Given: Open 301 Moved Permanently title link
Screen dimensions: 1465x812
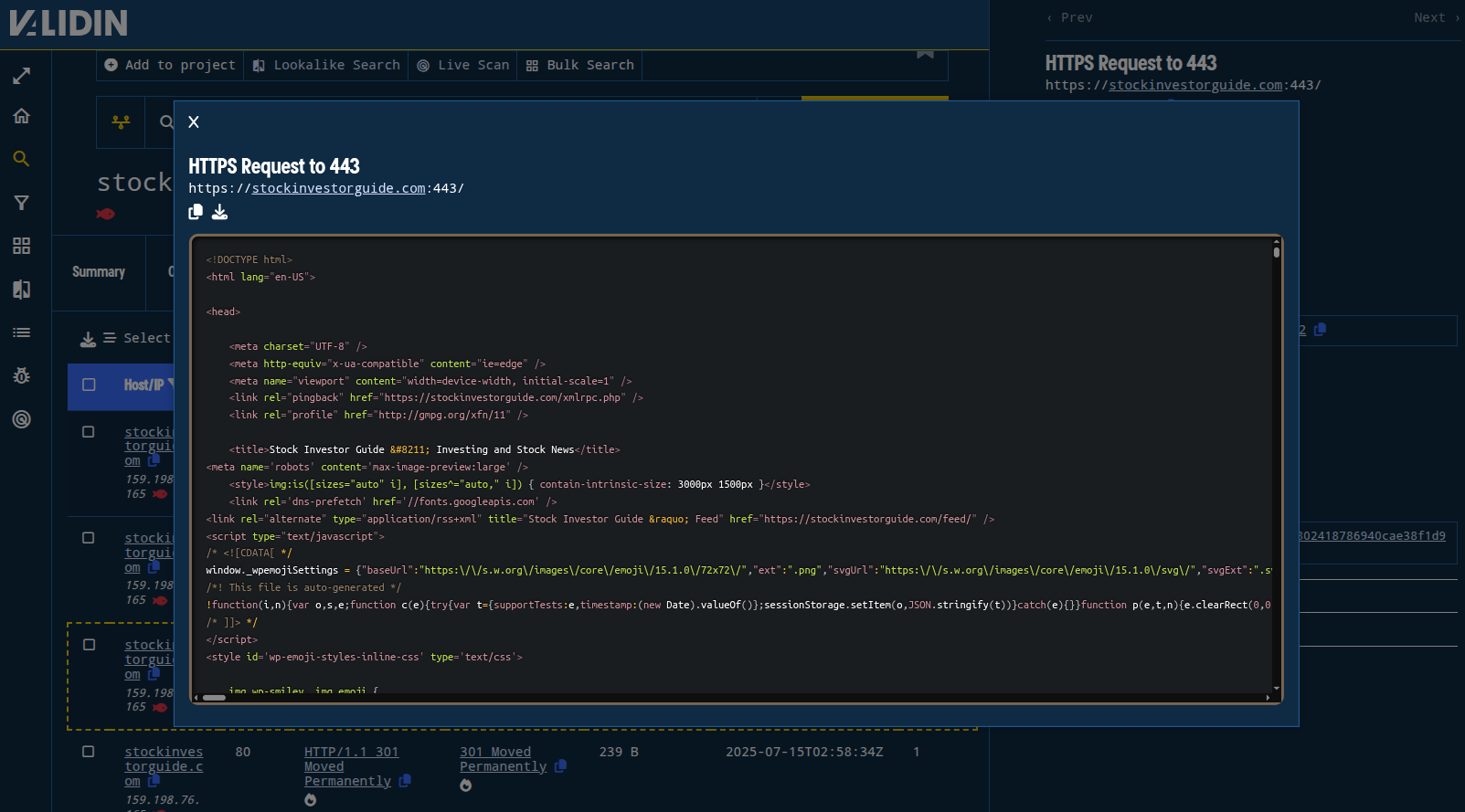Looking at the screenshot, I should pos(503,759).
